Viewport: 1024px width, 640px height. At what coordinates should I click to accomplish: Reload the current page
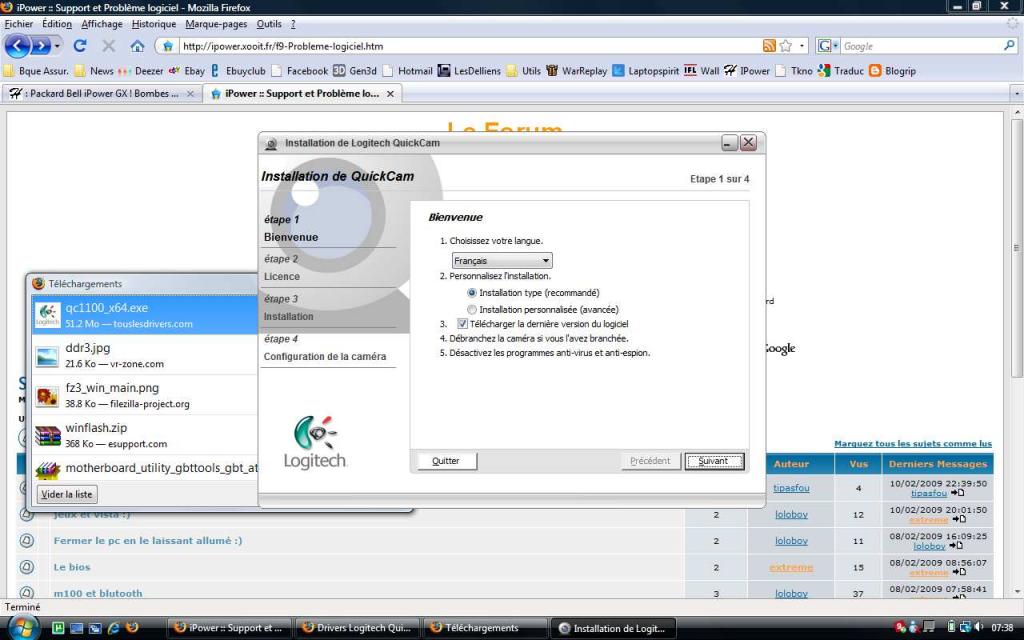(x=80, y=46)
